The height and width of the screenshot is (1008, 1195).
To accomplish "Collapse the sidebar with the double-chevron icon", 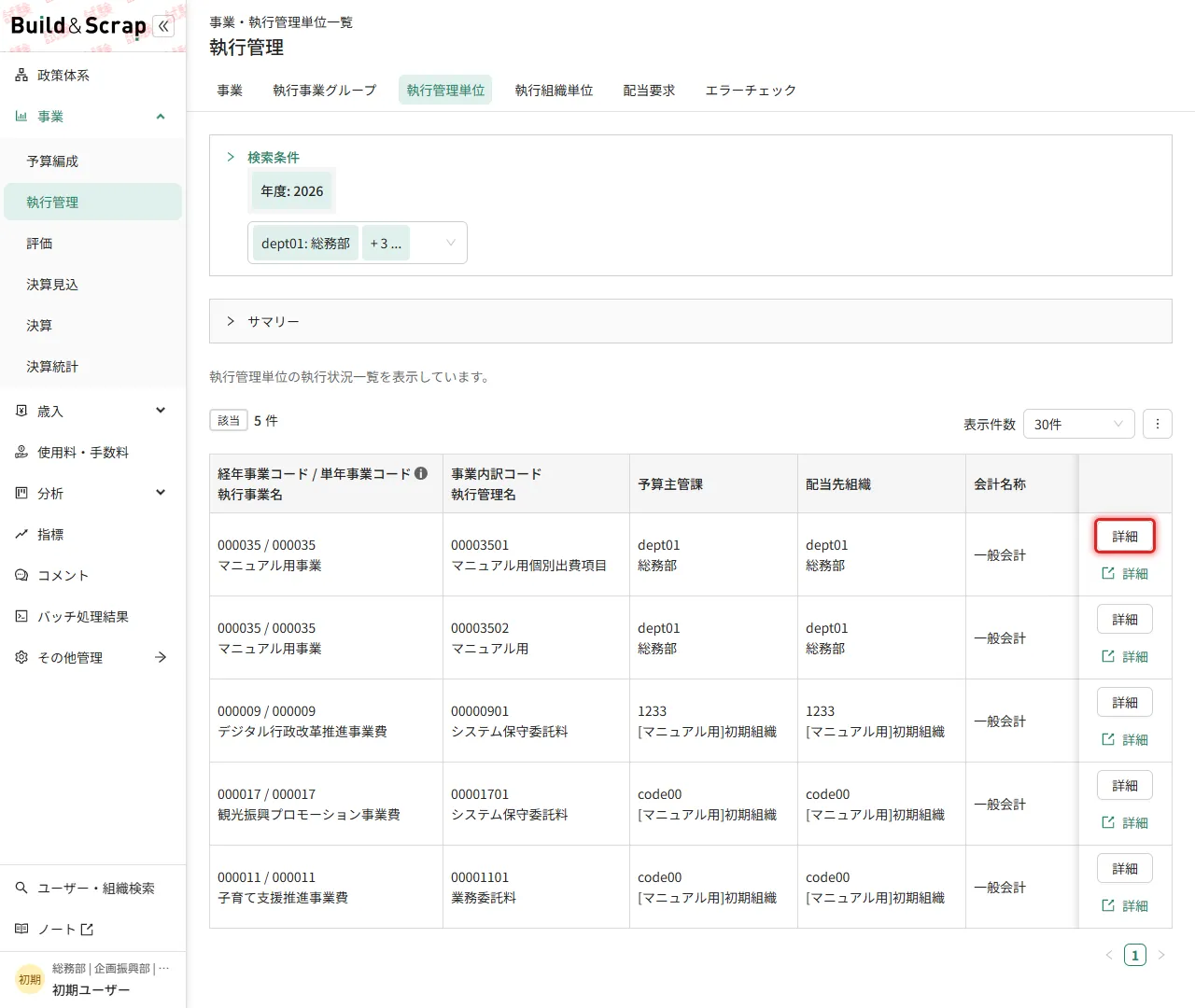I will point(163,26).
